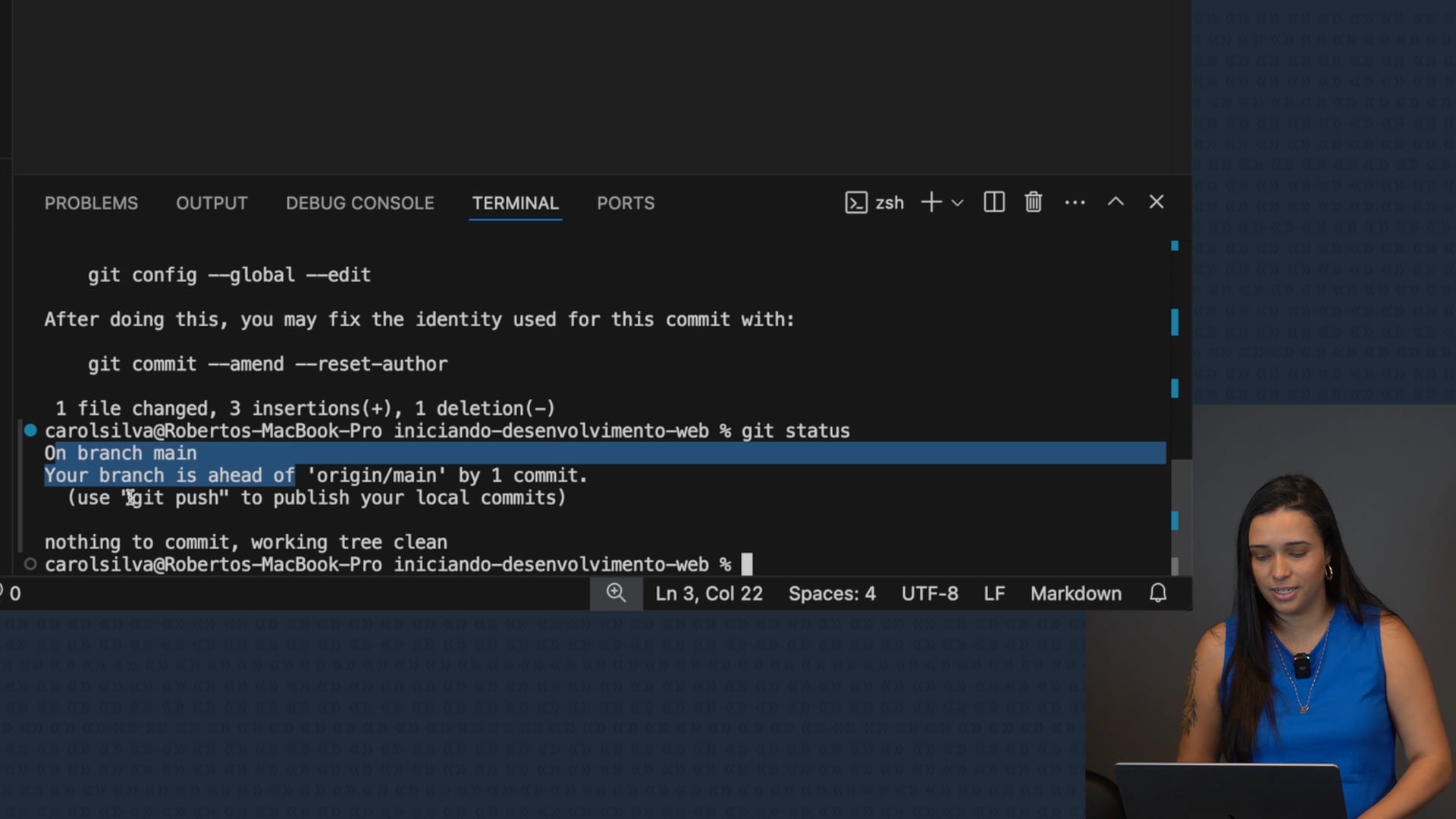1456x819 pixels.
Task: Click the zoom magnifier status bar icon
Action: (x=617, y=593)
